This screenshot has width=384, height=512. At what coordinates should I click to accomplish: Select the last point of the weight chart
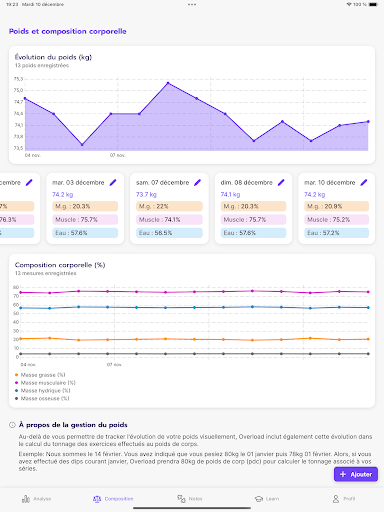pos(368,121)
